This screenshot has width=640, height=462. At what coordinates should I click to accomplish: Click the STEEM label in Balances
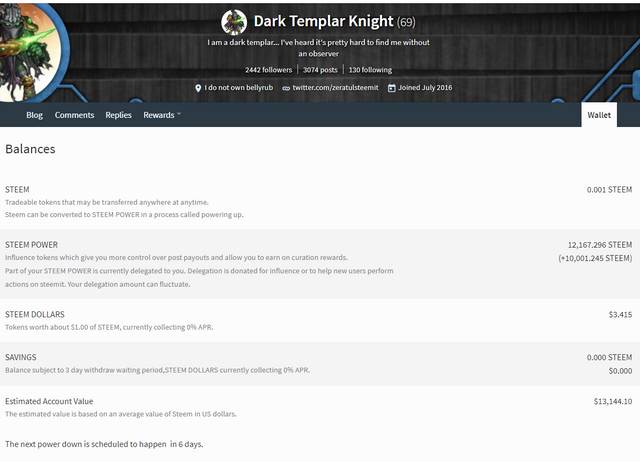click(x=17, y=190)
